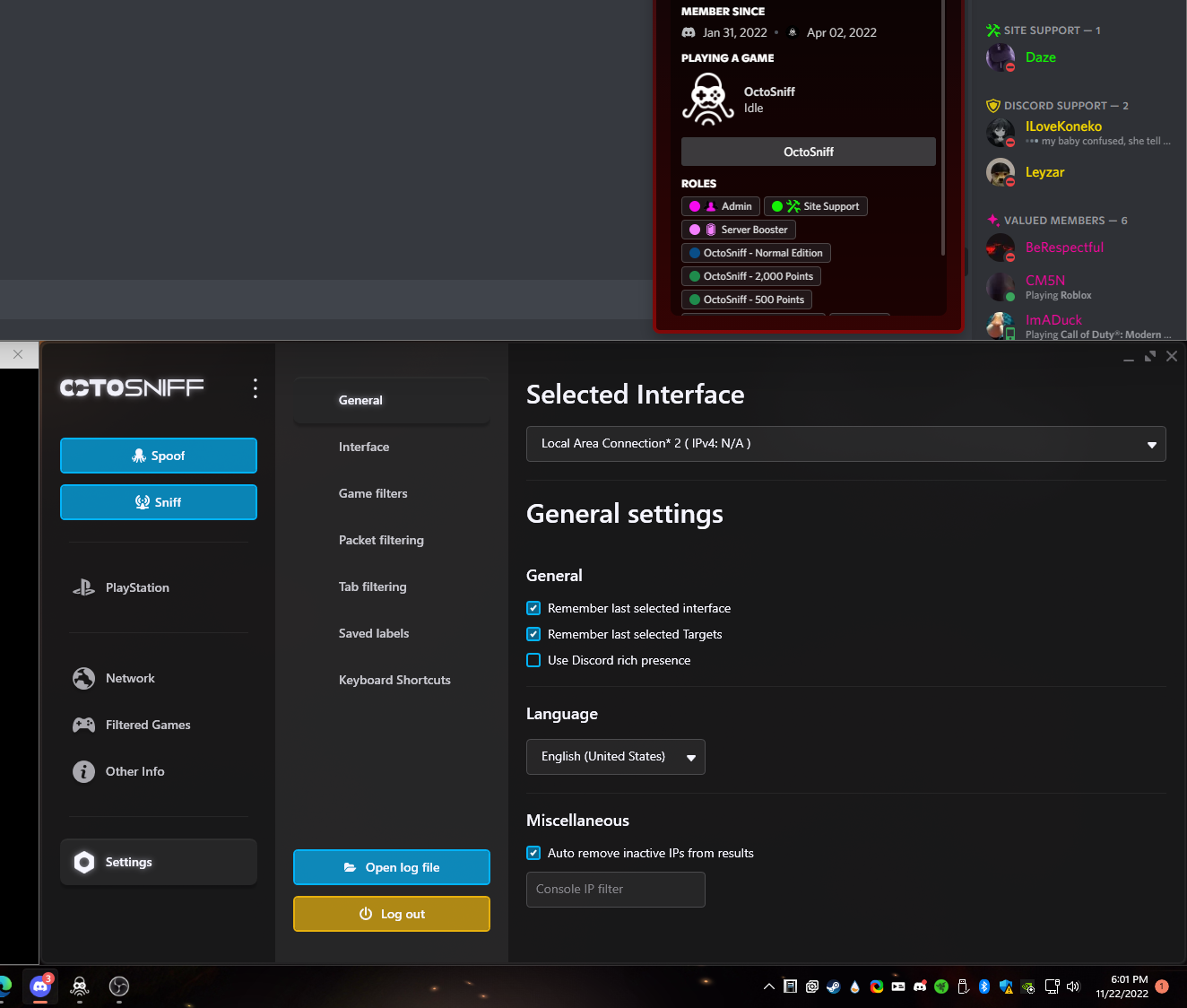Click the OctoSniff button in Discord profile
The height and width of the screenshot is (1008, 1187).
pos(809,152)
